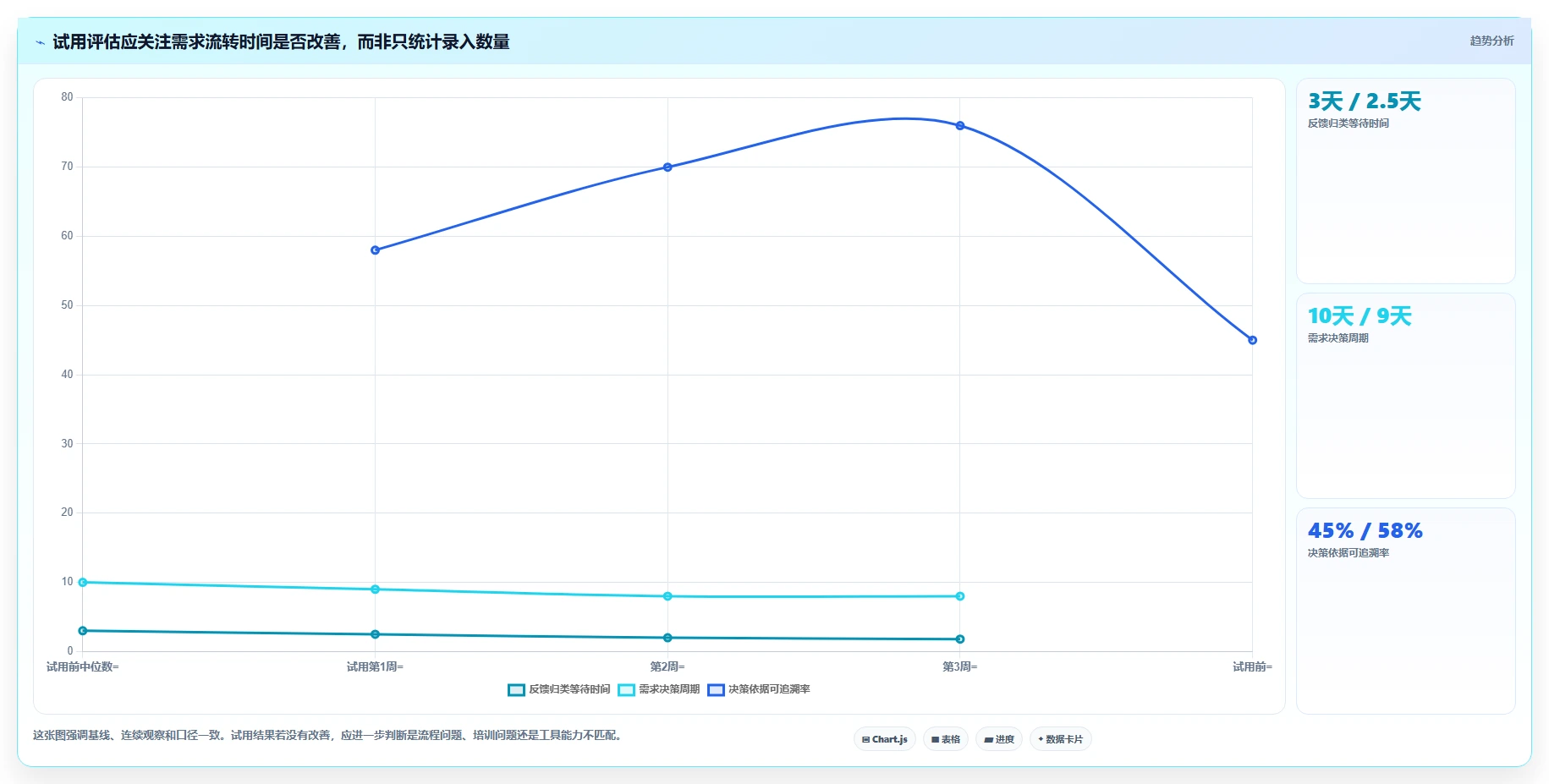Click the footnote beginning 这张图强调基线

[329, 736]
